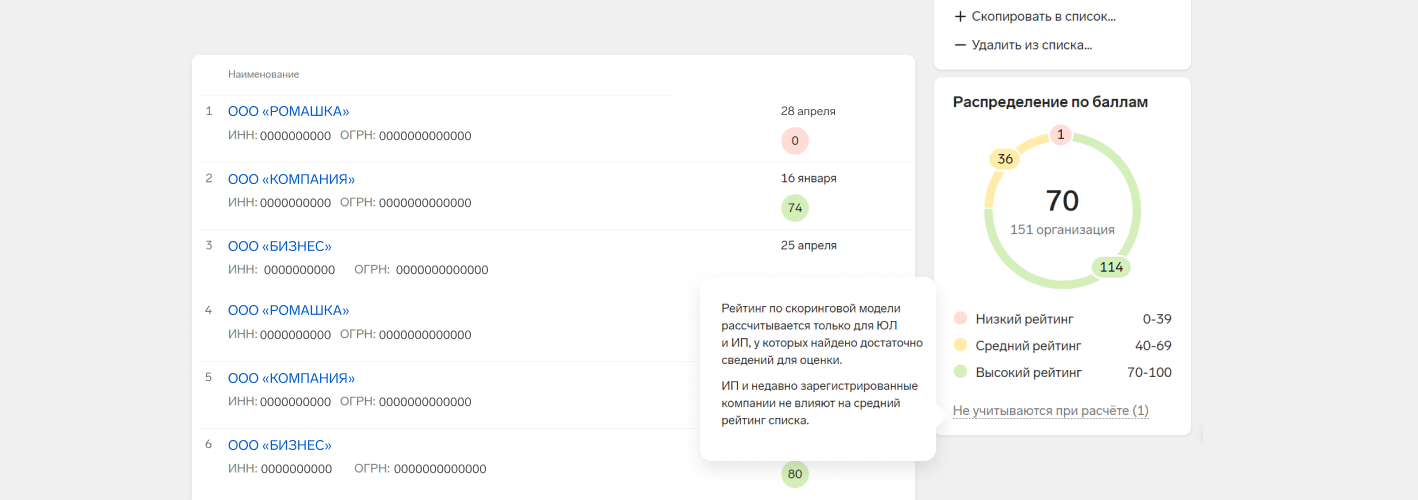Select the yellow chart badge showing 36
The width and height of the screenshot is (1418, 500).
pyautogui.click(x=1005, y=159)
